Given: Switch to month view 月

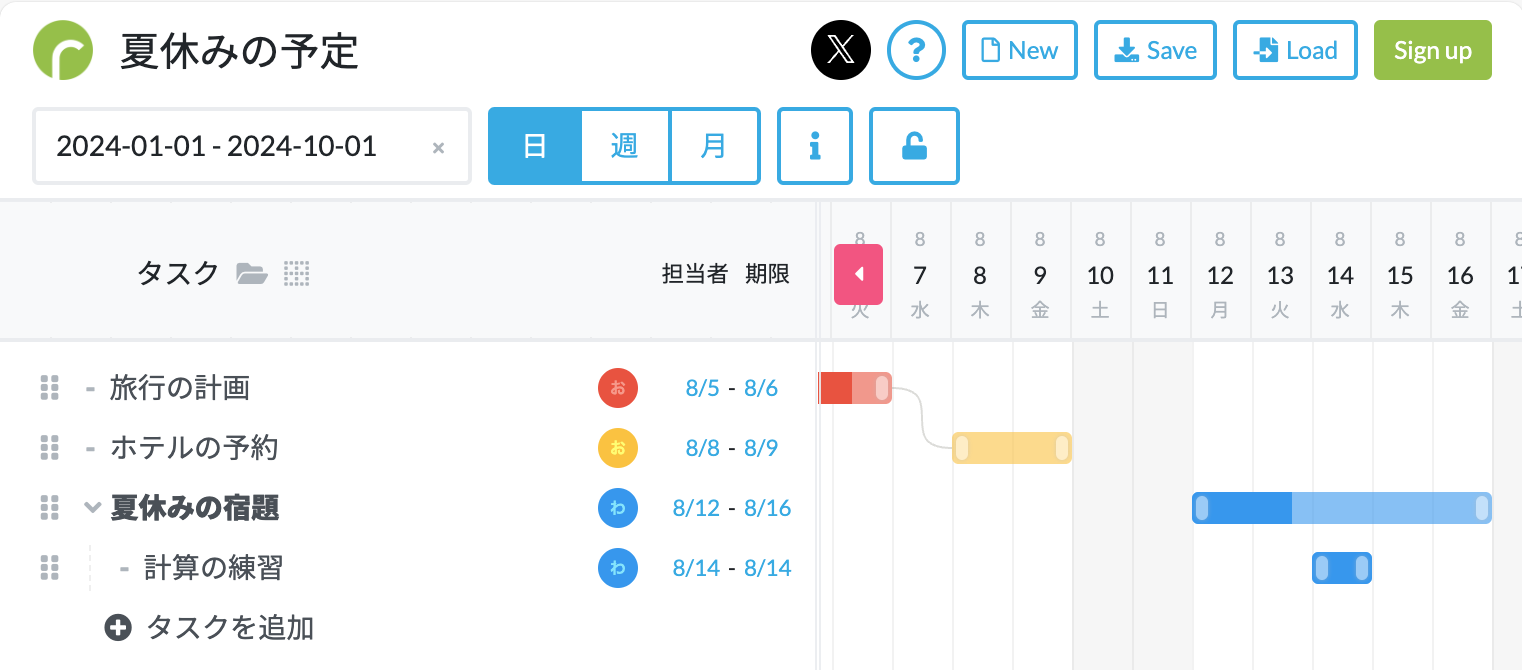Looking at the screenshot, I should coord(714,146).
